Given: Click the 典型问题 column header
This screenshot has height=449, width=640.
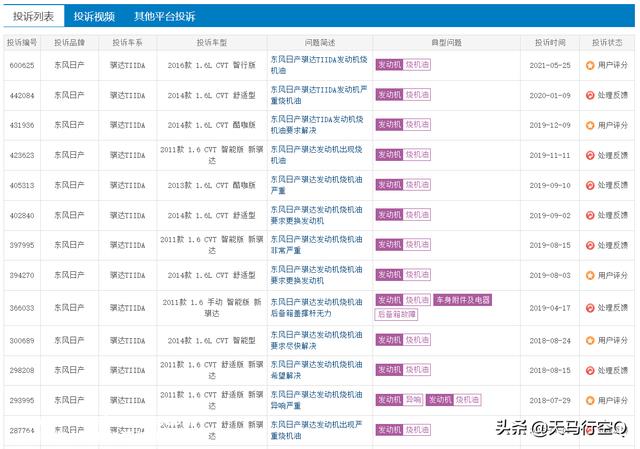Looking at the screenshot, I should [x=447, y=42].
